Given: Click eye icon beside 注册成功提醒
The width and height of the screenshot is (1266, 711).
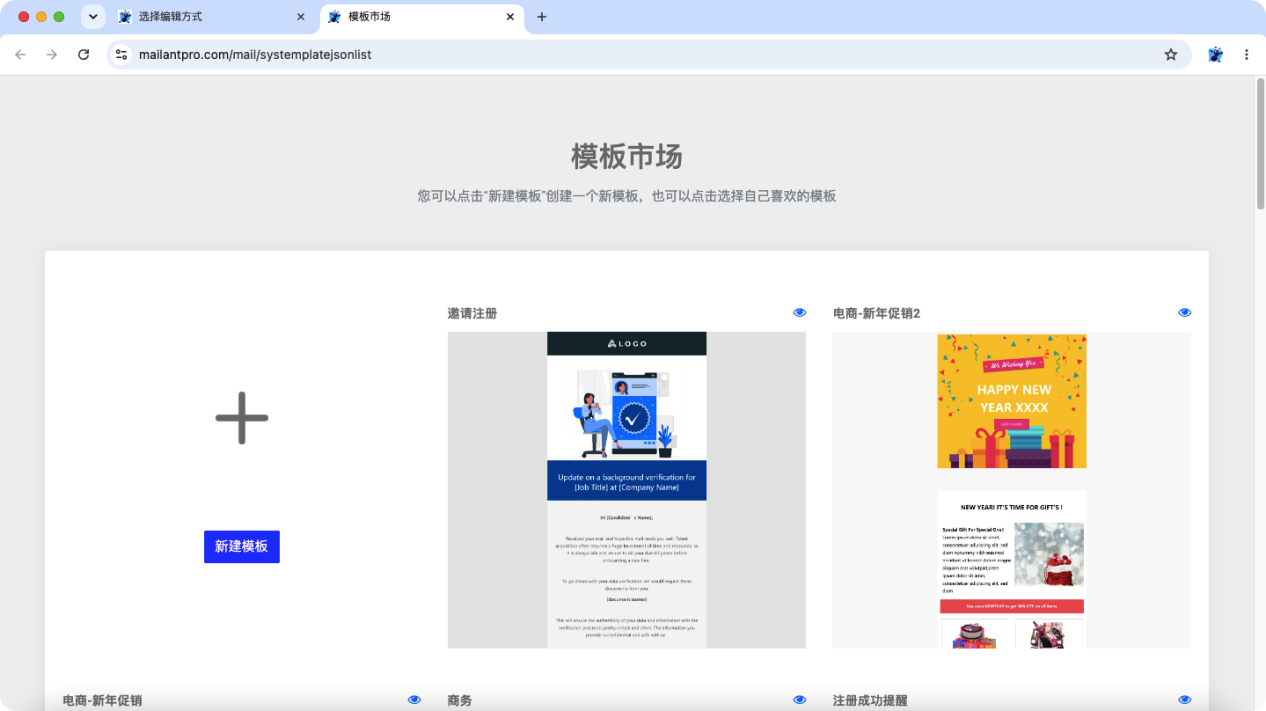Looking at the screenshot, I should tap(1184, 700).
